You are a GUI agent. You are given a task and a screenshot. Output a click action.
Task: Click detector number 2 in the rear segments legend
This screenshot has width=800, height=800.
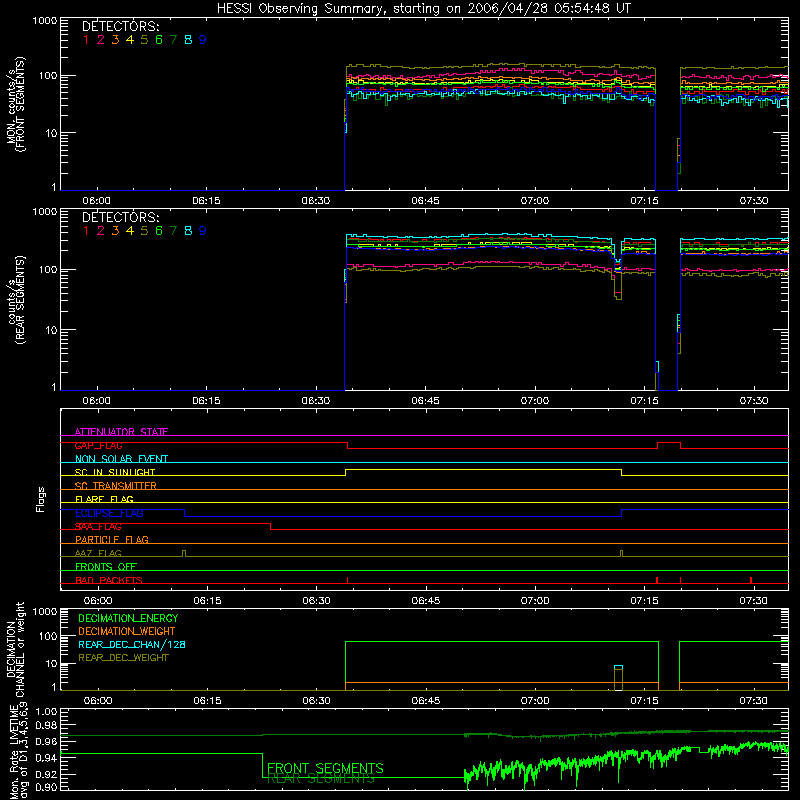(101, 231)
